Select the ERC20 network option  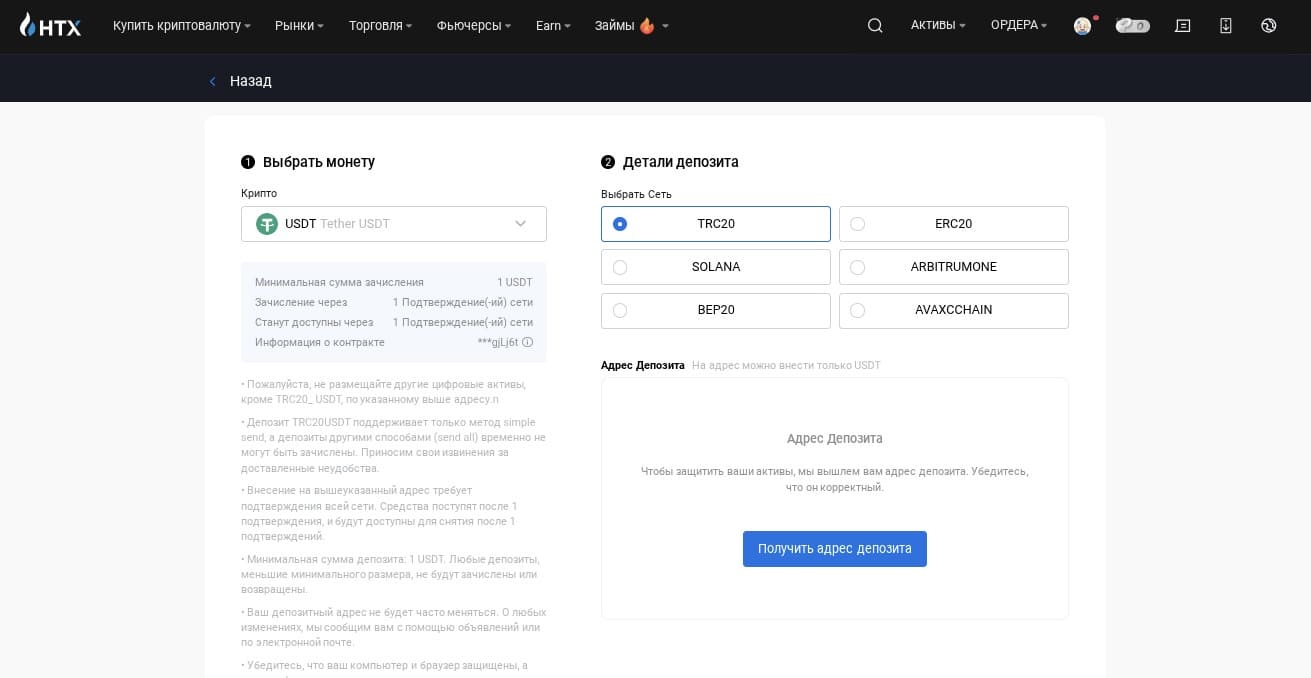point(954,224)
